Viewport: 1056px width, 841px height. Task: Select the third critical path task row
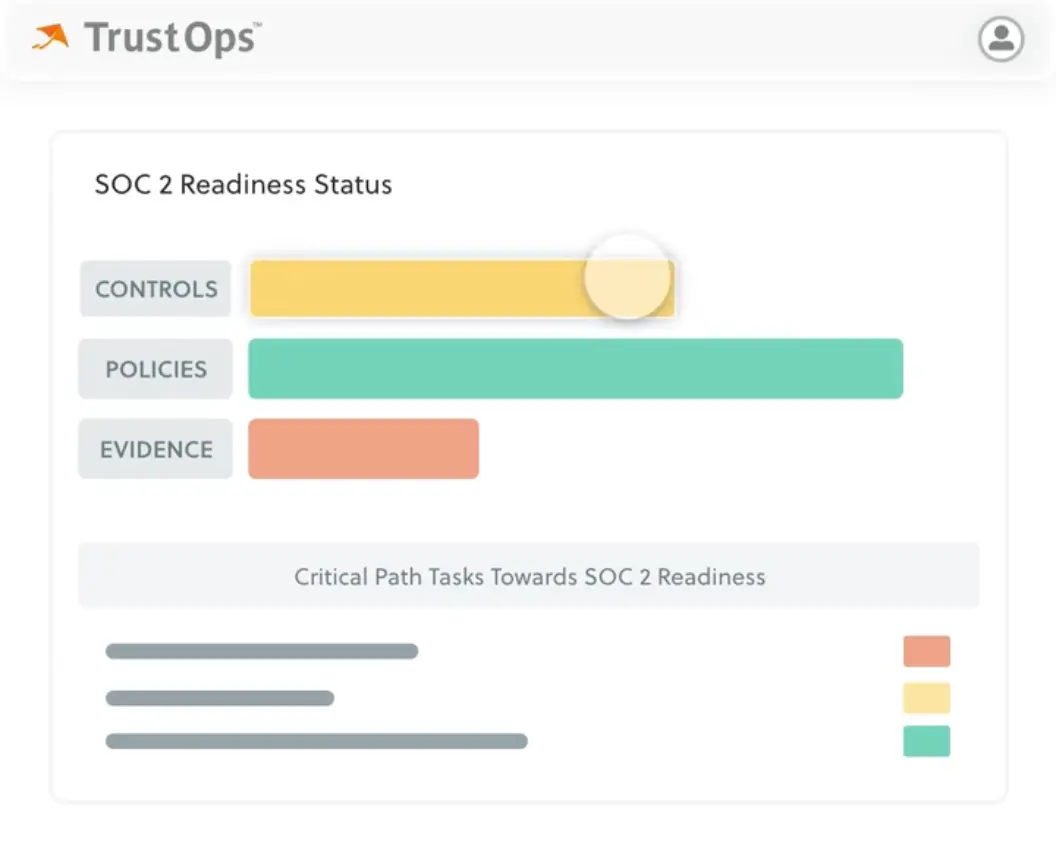pyautogui.click(x=317, y=741)
